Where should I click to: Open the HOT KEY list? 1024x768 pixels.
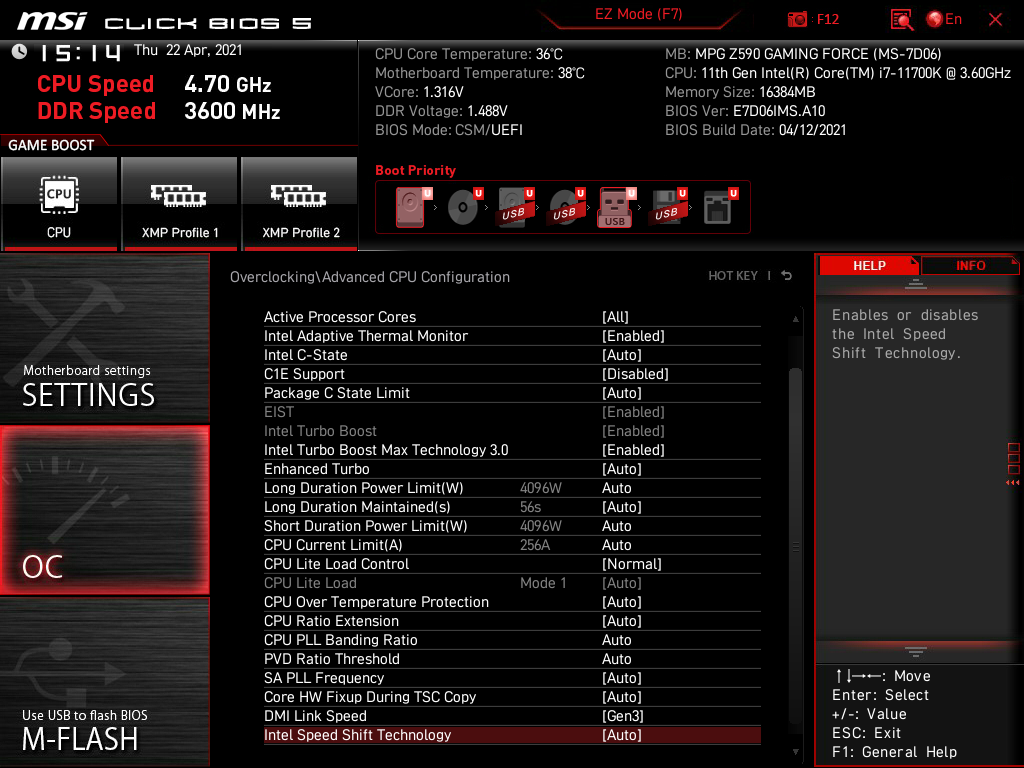click(733, 276)
